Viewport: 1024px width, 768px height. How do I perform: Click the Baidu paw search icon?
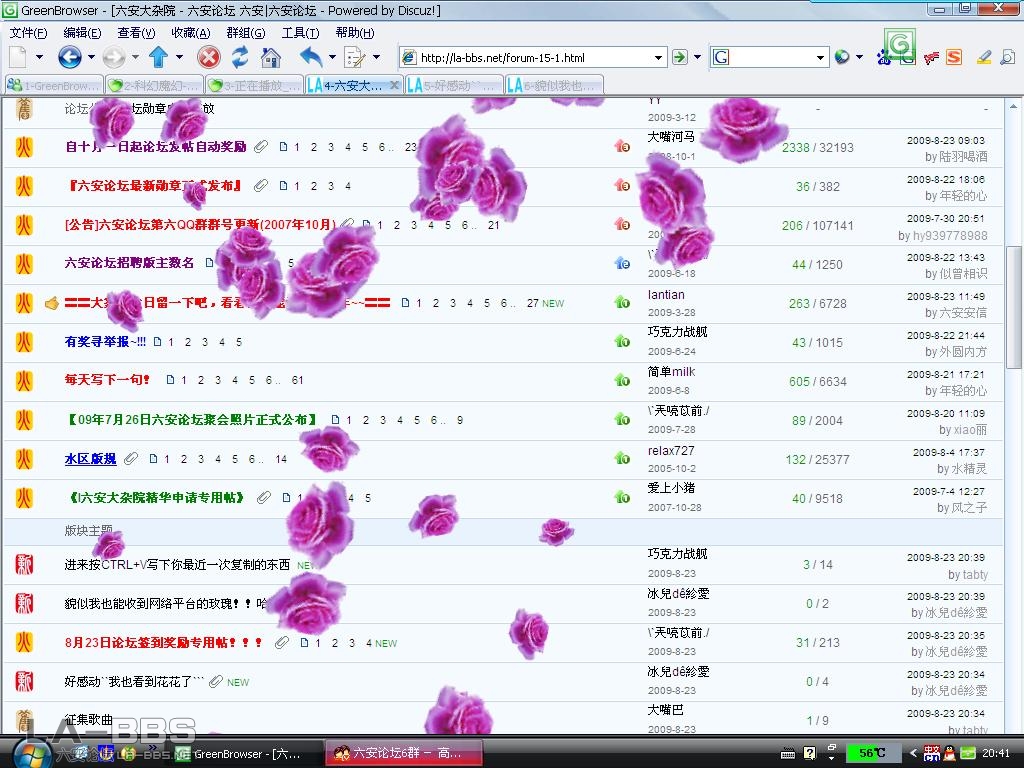tap(883, 58)
